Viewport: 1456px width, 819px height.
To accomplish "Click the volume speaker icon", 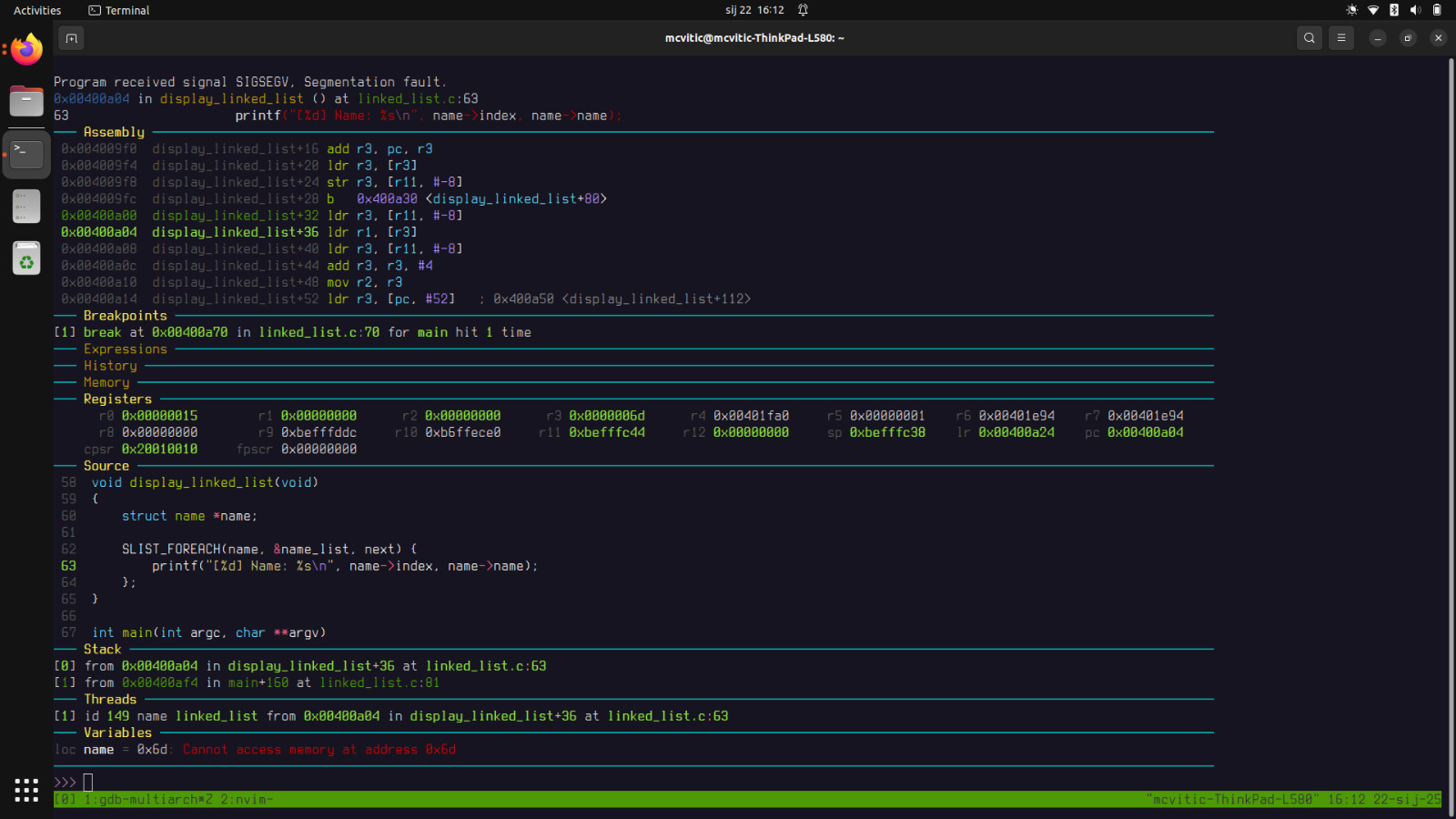I will click(1415, 10).
